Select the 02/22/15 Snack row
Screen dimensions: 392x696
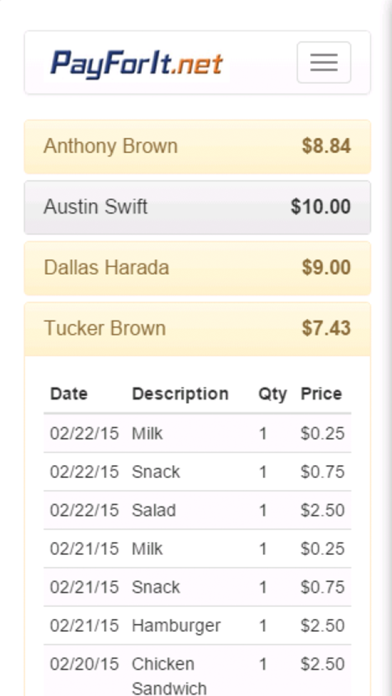[197, 471]
